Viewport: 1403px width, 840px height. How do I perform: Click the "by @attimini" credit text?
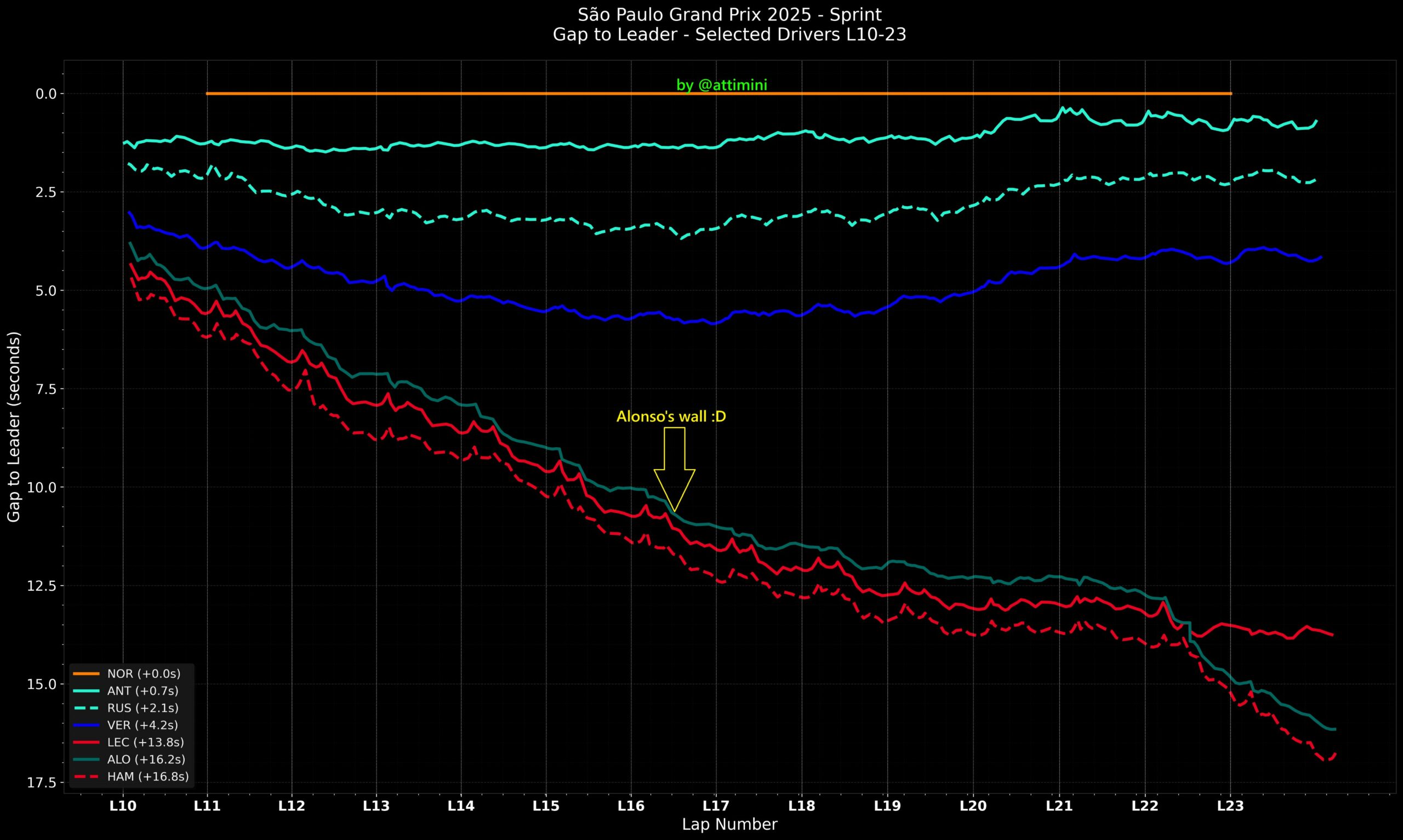click(x=722, y=85)
